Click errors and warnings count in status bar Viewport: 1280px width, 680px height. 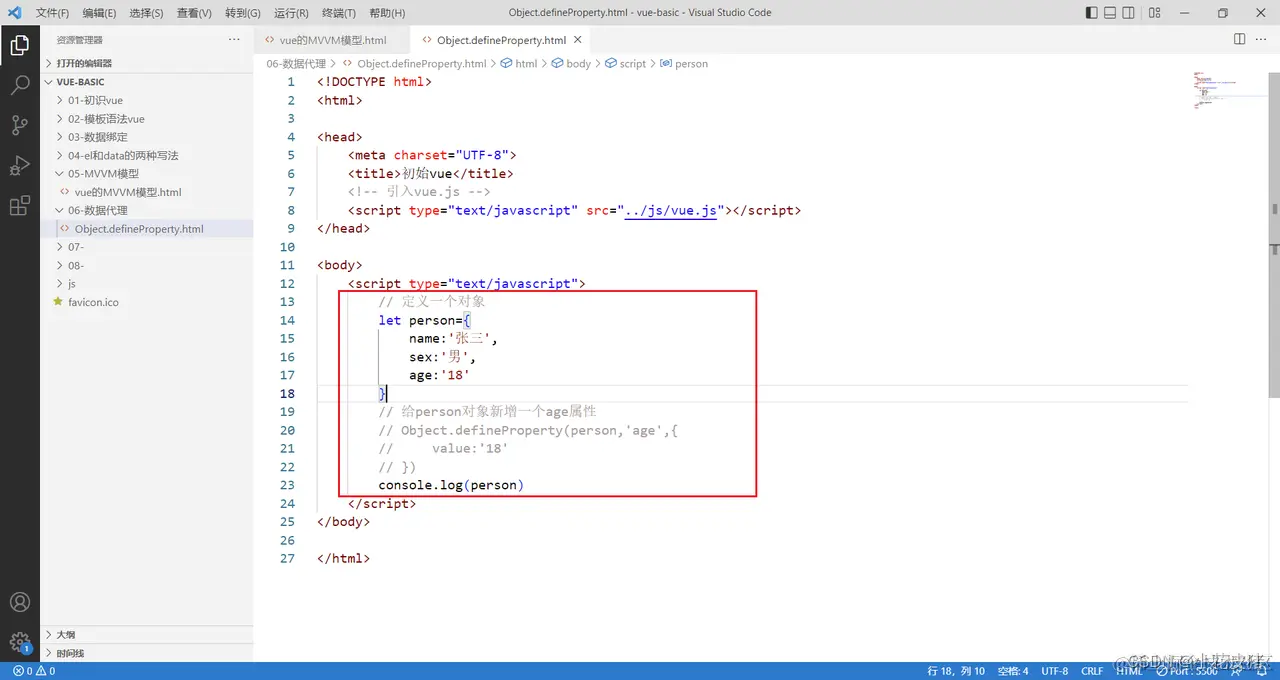click(x=35, y=671)
